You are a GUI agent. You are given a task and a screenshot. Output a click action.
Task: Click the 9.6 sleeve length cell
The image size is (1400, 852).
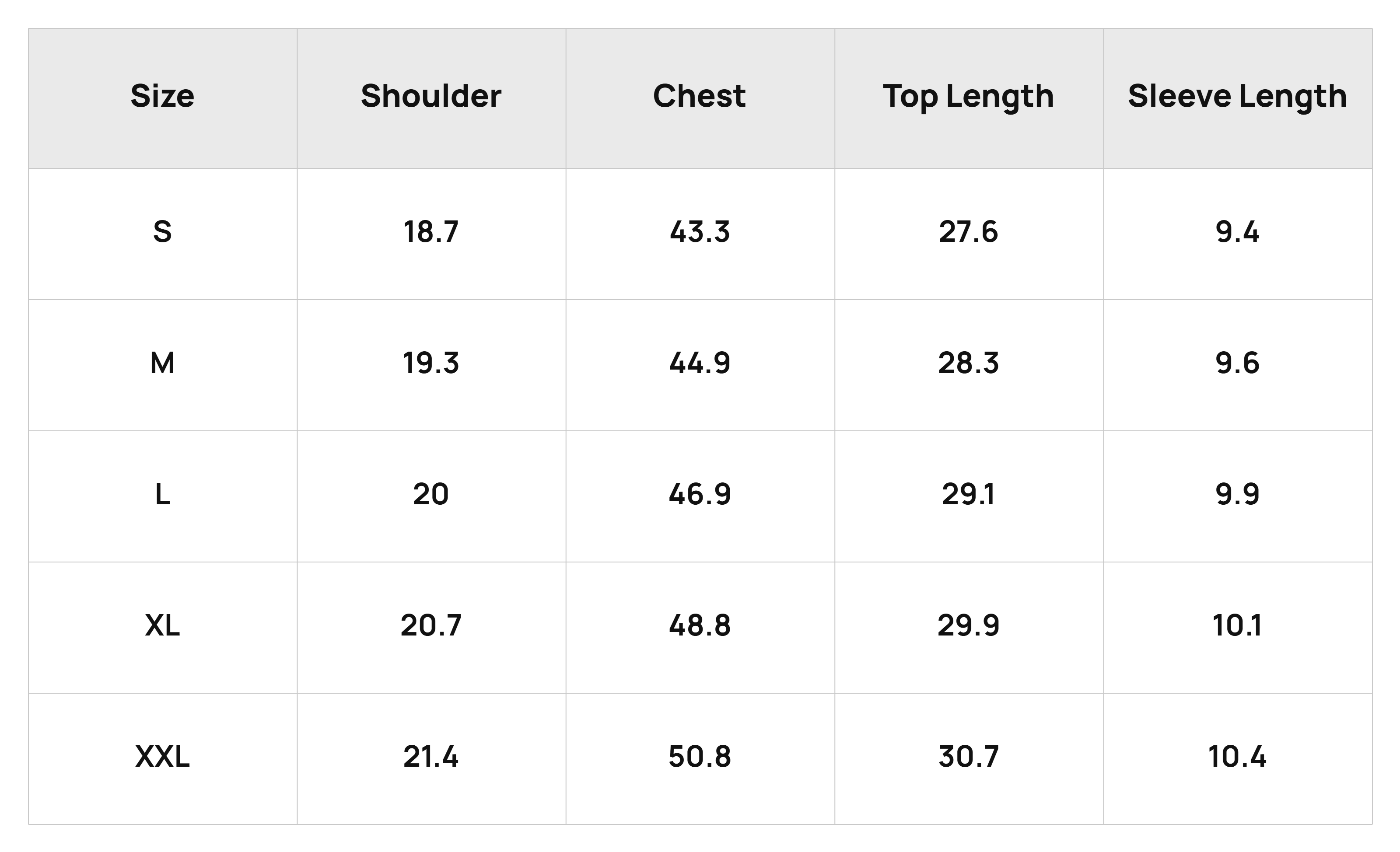1238,365
